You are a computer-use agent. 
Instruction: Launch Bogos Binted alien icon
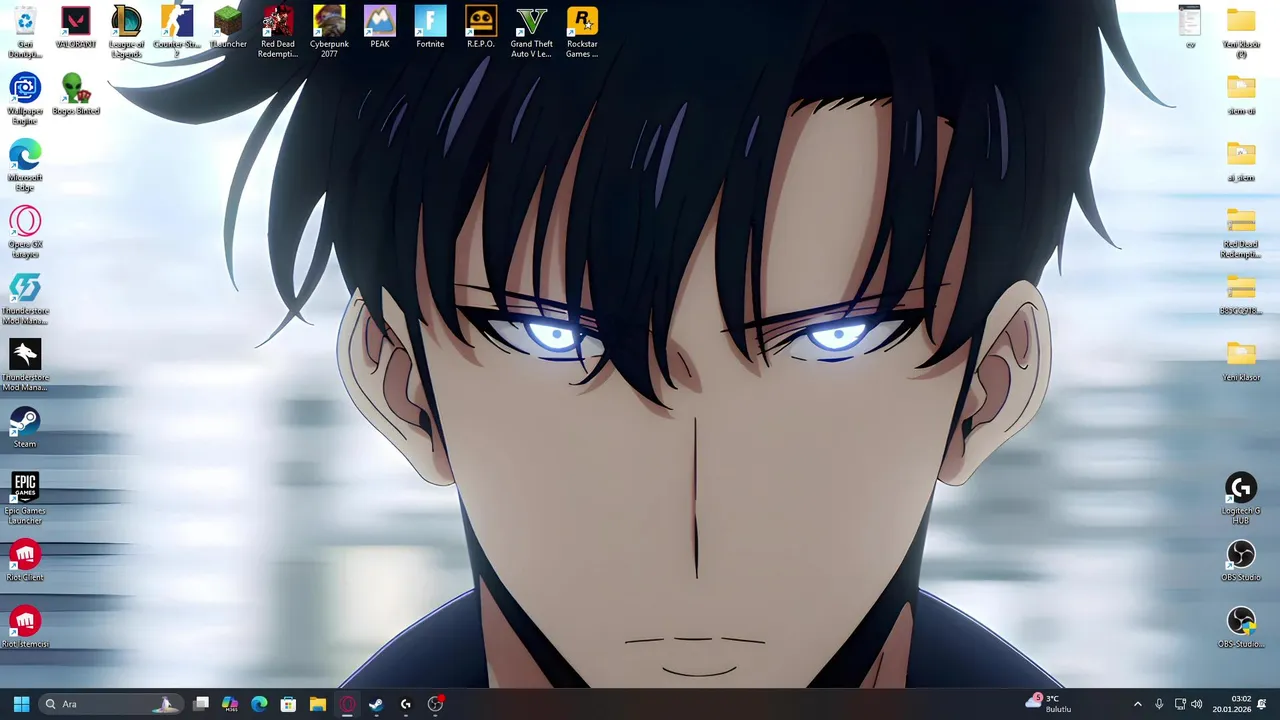76,94
